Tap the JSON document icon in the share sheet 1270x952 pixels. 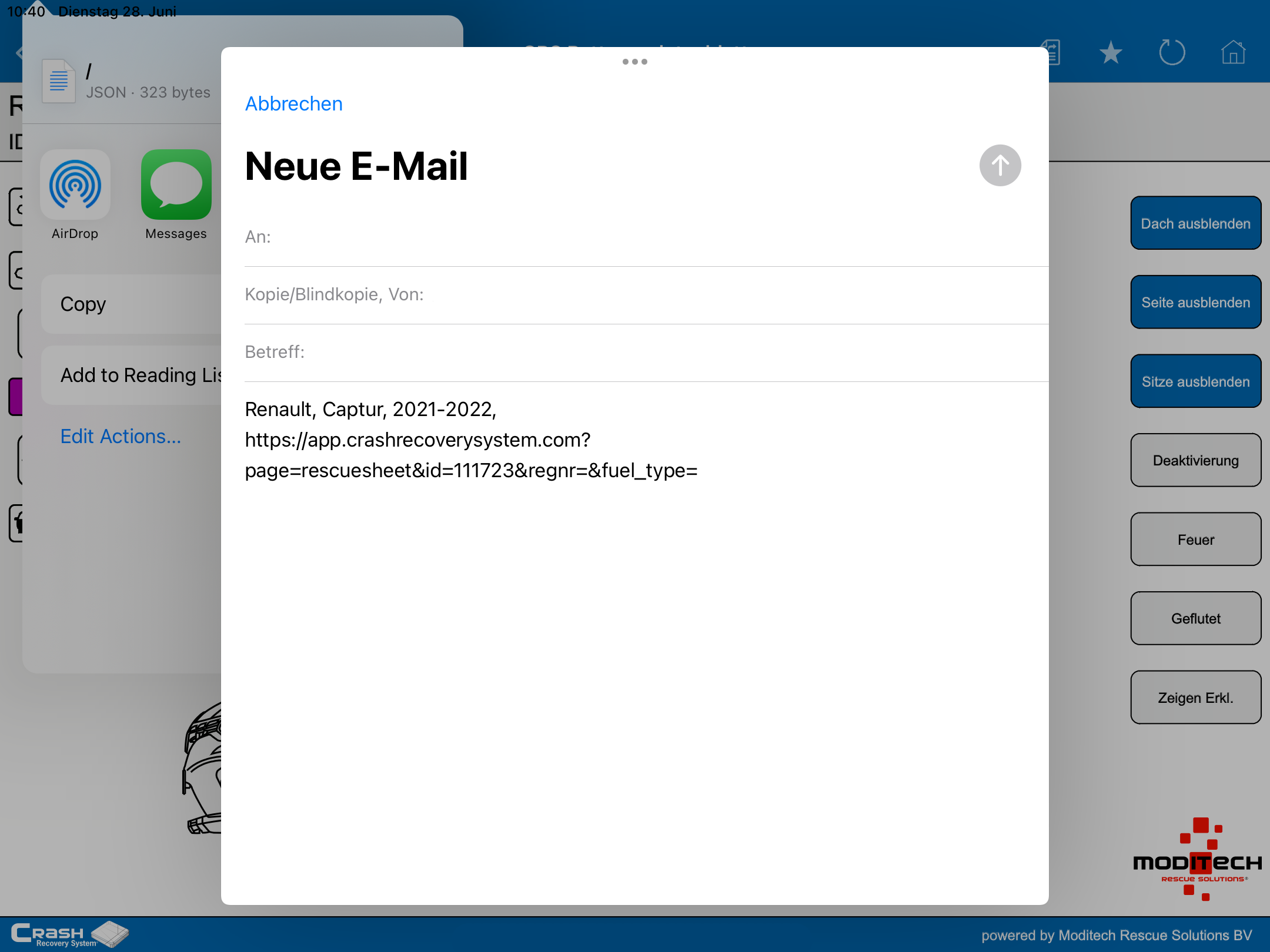58,81
